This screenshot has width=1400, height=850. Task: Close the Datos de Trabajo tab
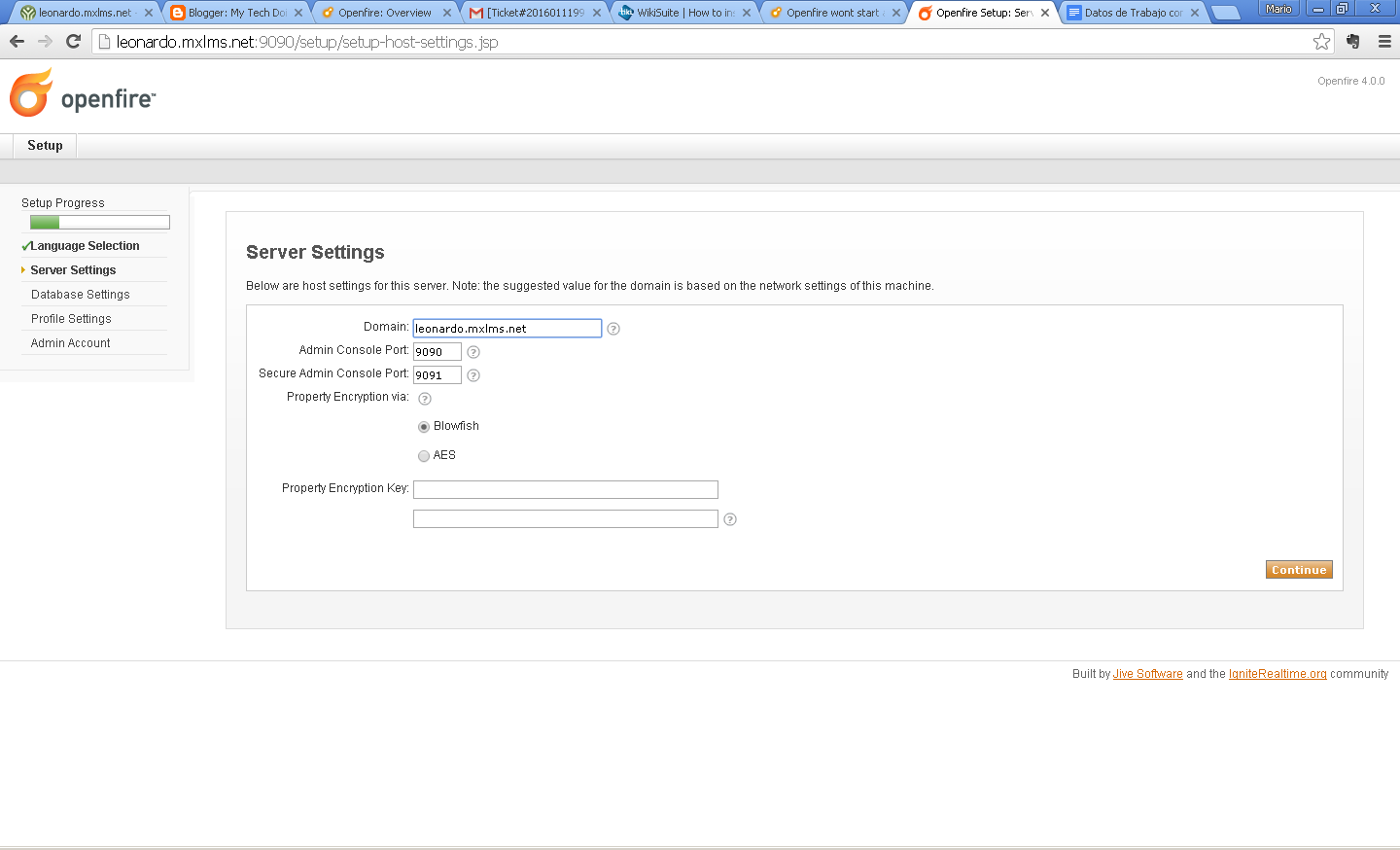(1195, 13)
